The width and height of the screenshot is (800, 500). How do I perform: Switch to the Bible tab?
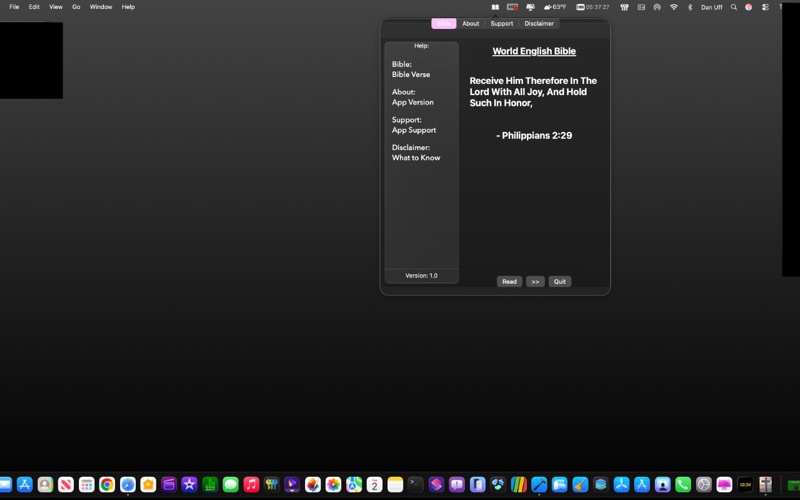pos(443,23)
